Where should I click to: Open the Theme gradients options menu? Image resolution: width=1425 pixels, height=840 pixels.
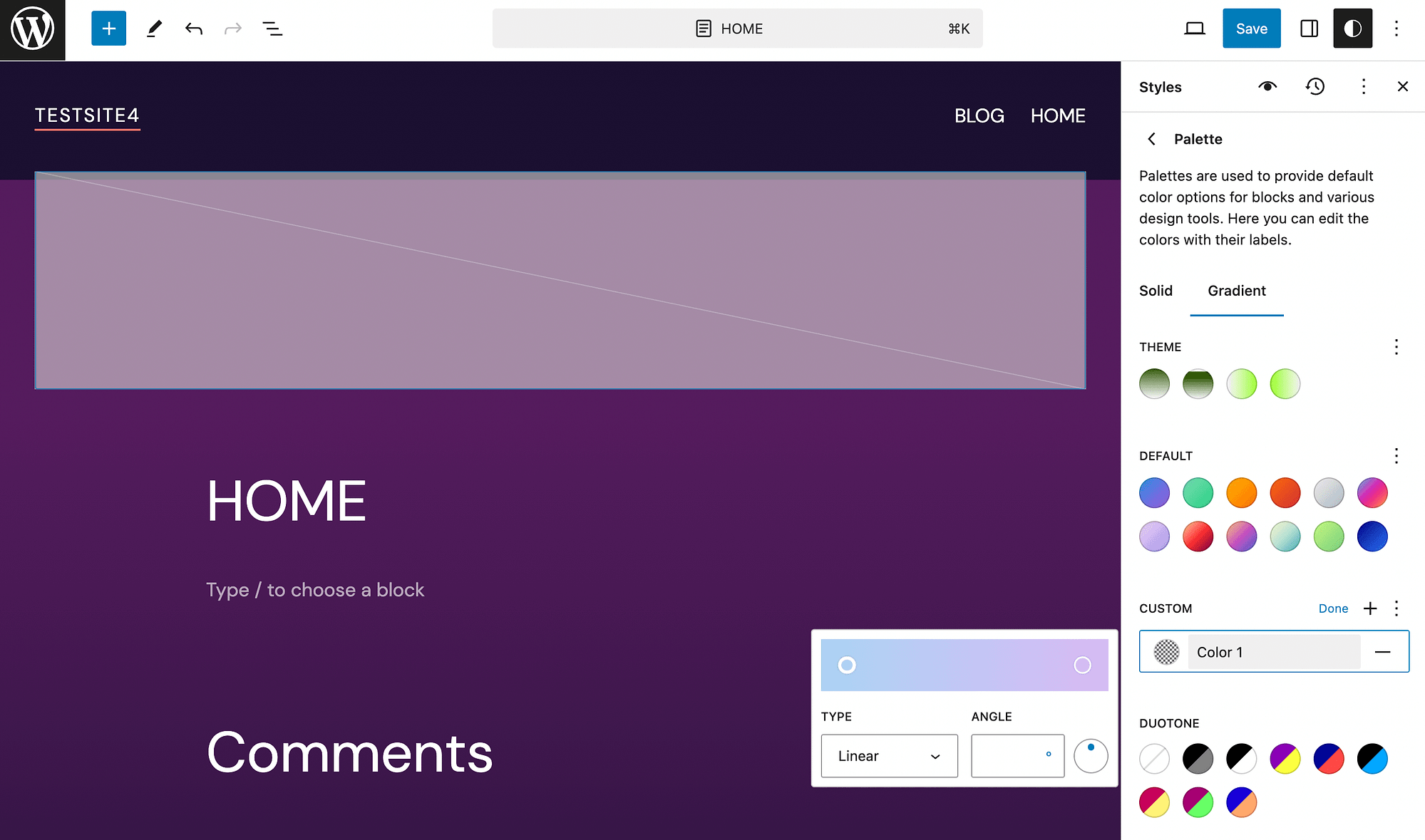(1396, 347)
